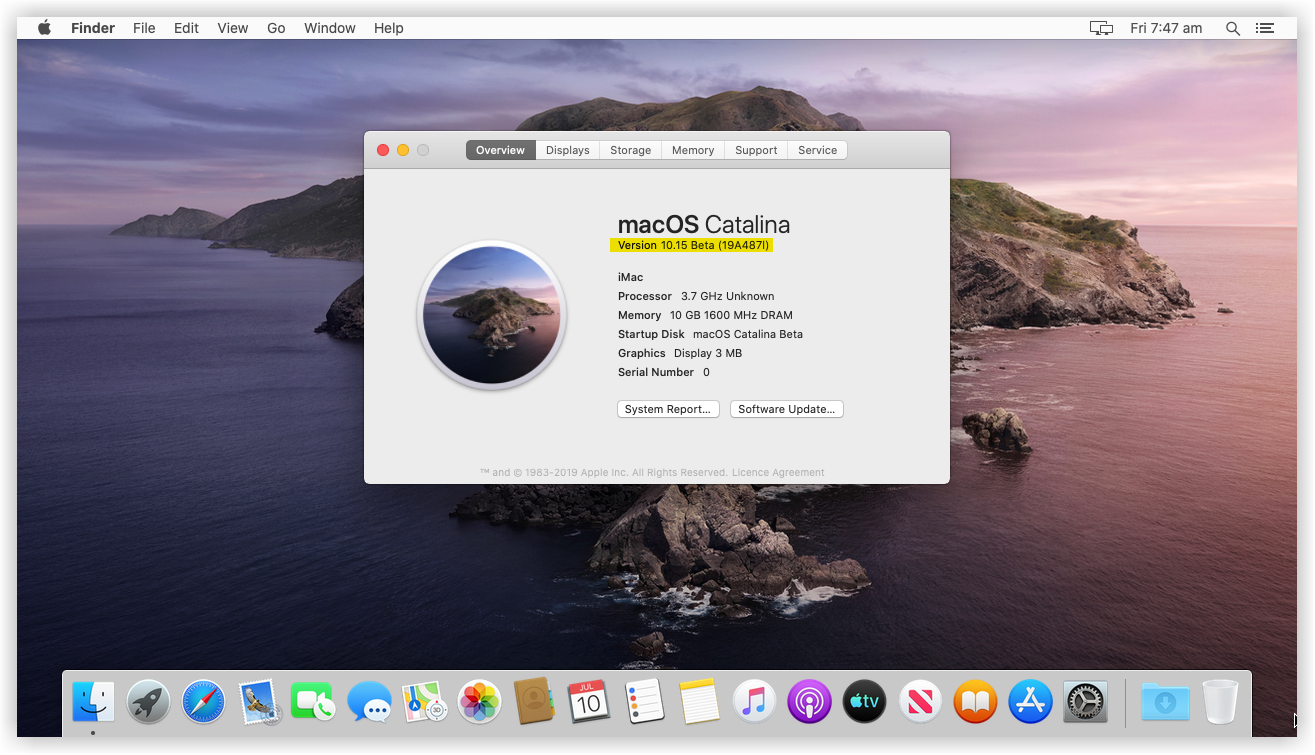Open Spotlight search magnifier icon

click(1233, 28)
